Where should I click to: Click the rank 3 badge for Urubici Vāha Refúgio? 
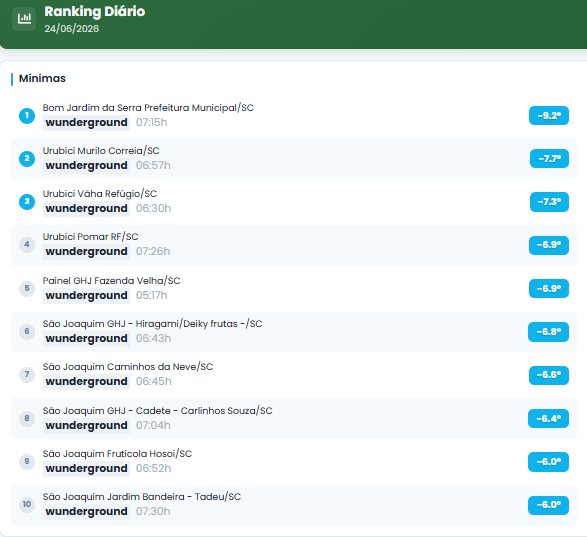tap(27, 201)
